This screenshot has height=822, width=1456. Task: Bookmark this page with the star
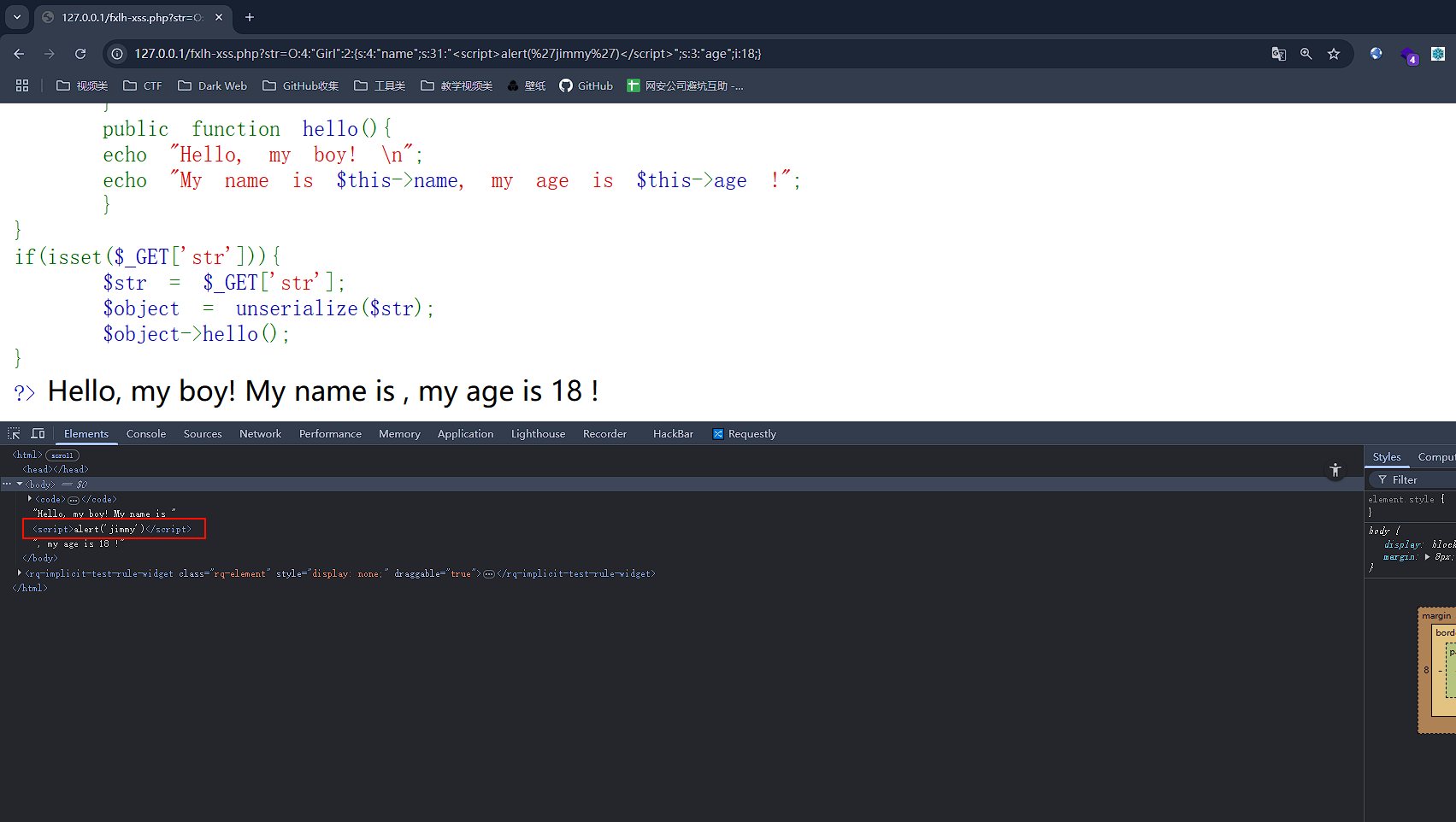click(1334, 54)
